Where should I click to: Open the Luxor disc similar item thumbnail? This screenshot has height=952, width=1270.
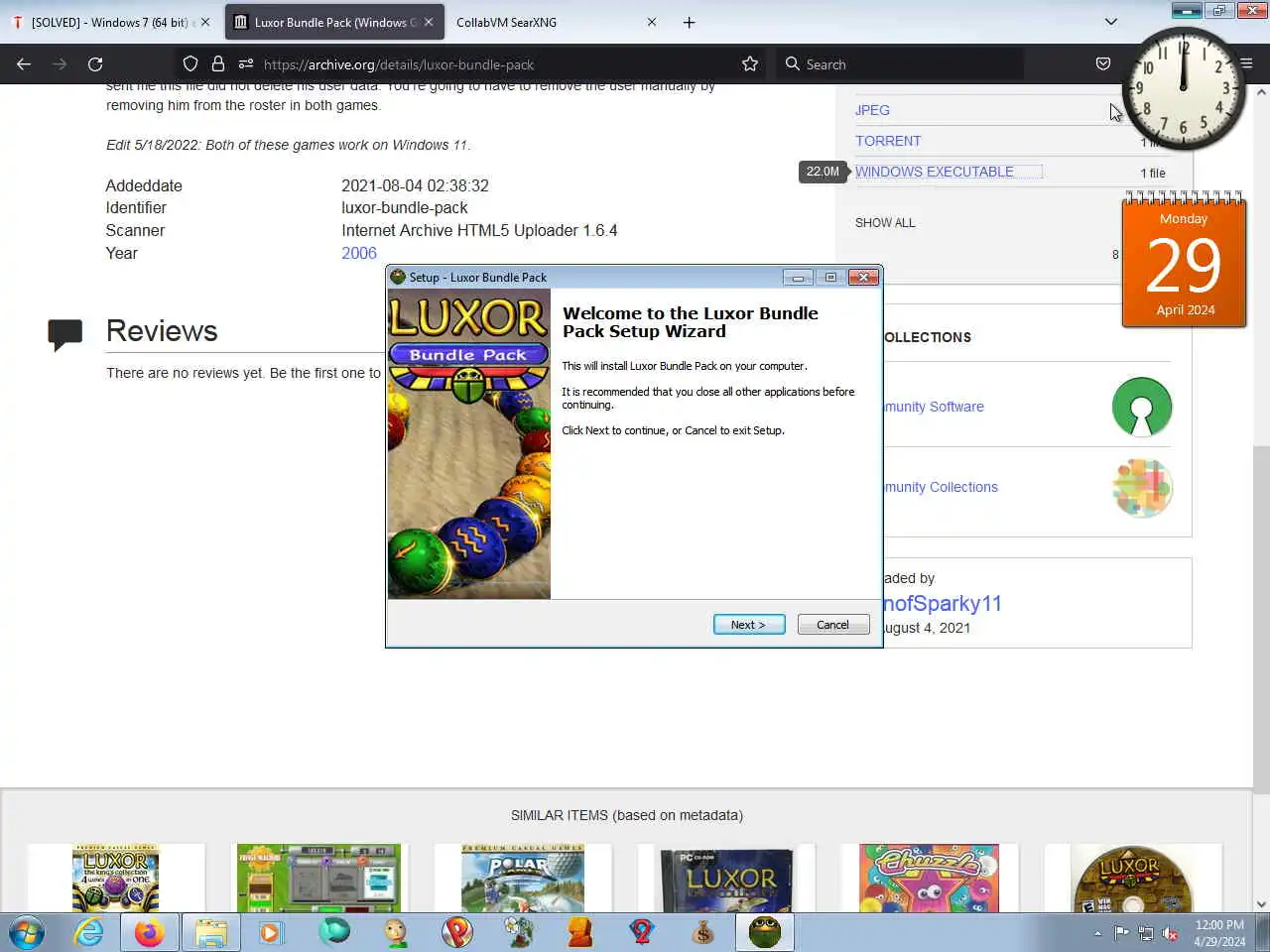1131,879
